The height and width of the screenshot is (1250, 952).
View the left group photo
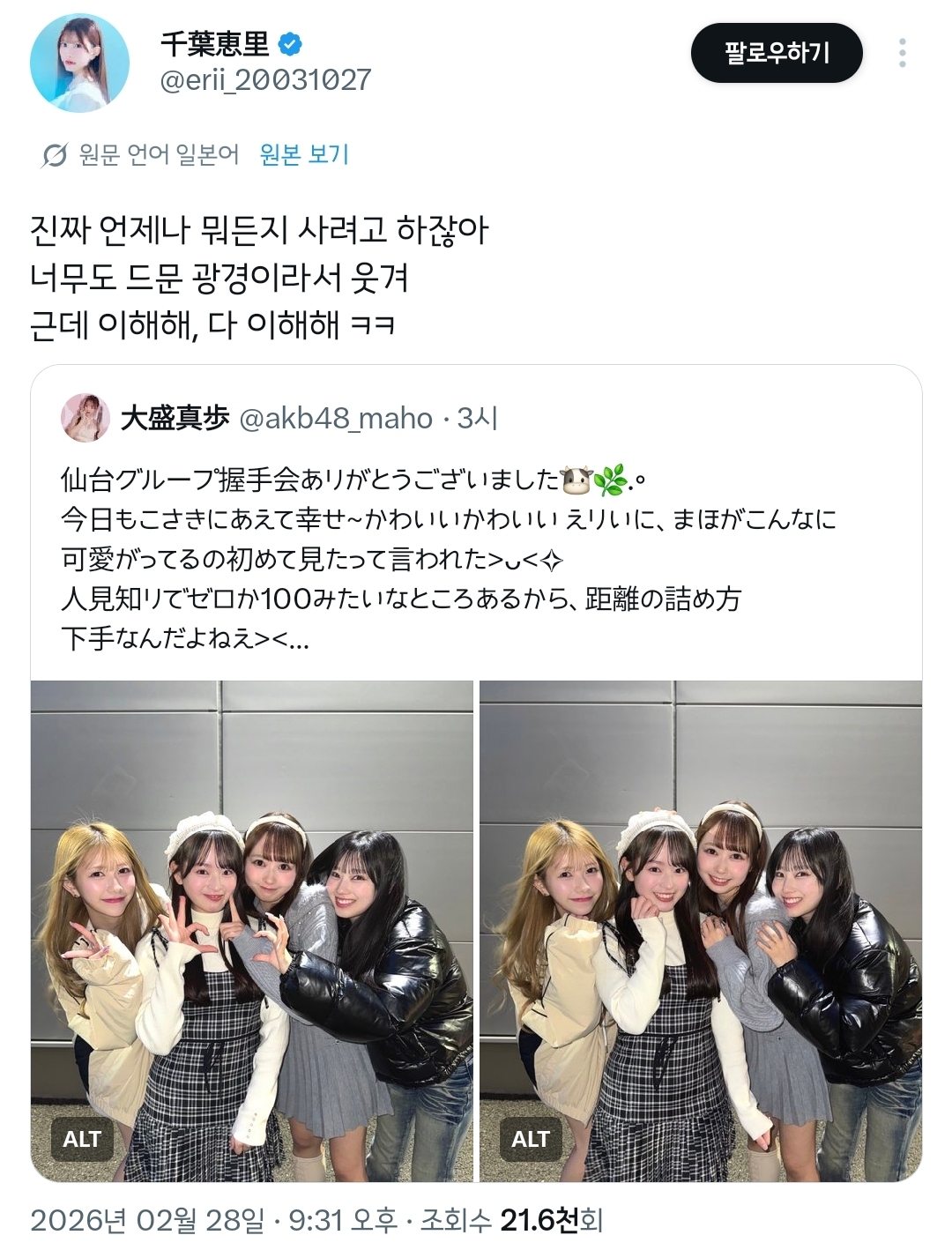tap(252, 931)
